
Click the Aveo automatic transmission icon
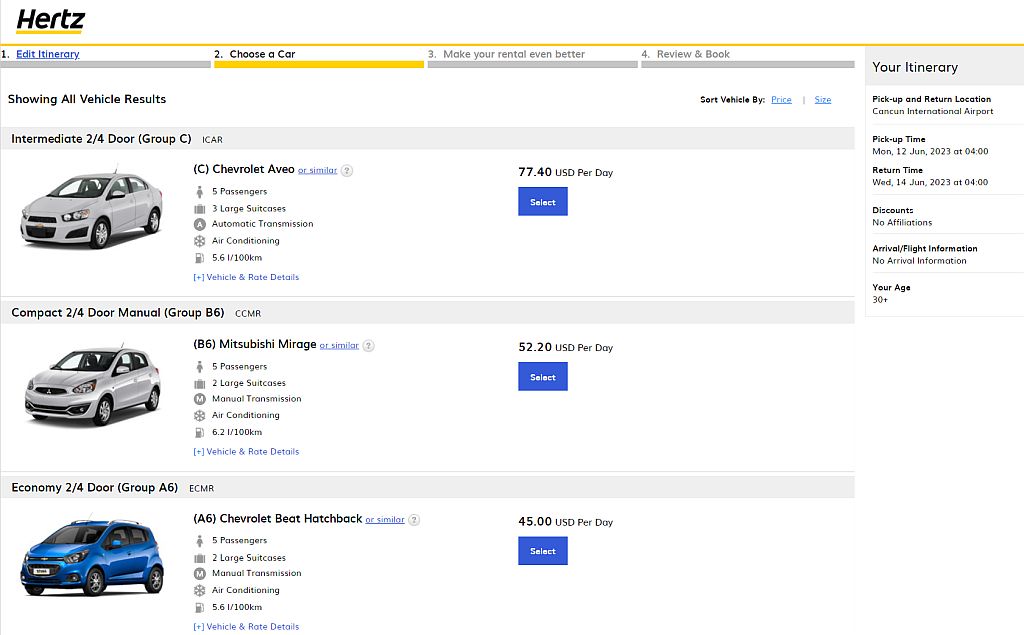[200, 224]
